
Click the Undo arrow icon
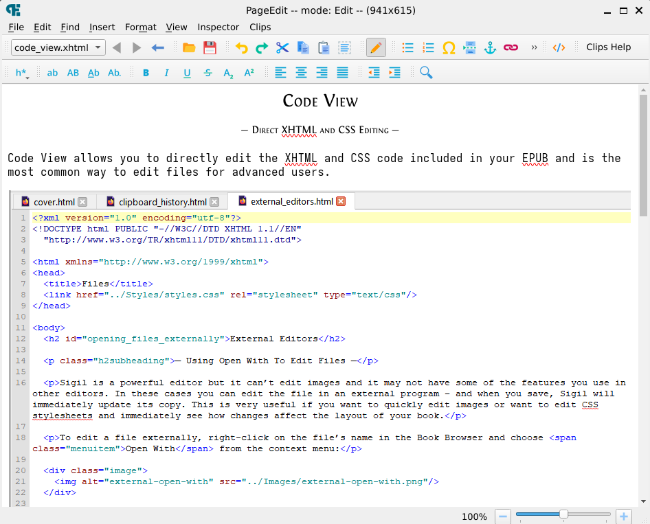tap(240, 47)
